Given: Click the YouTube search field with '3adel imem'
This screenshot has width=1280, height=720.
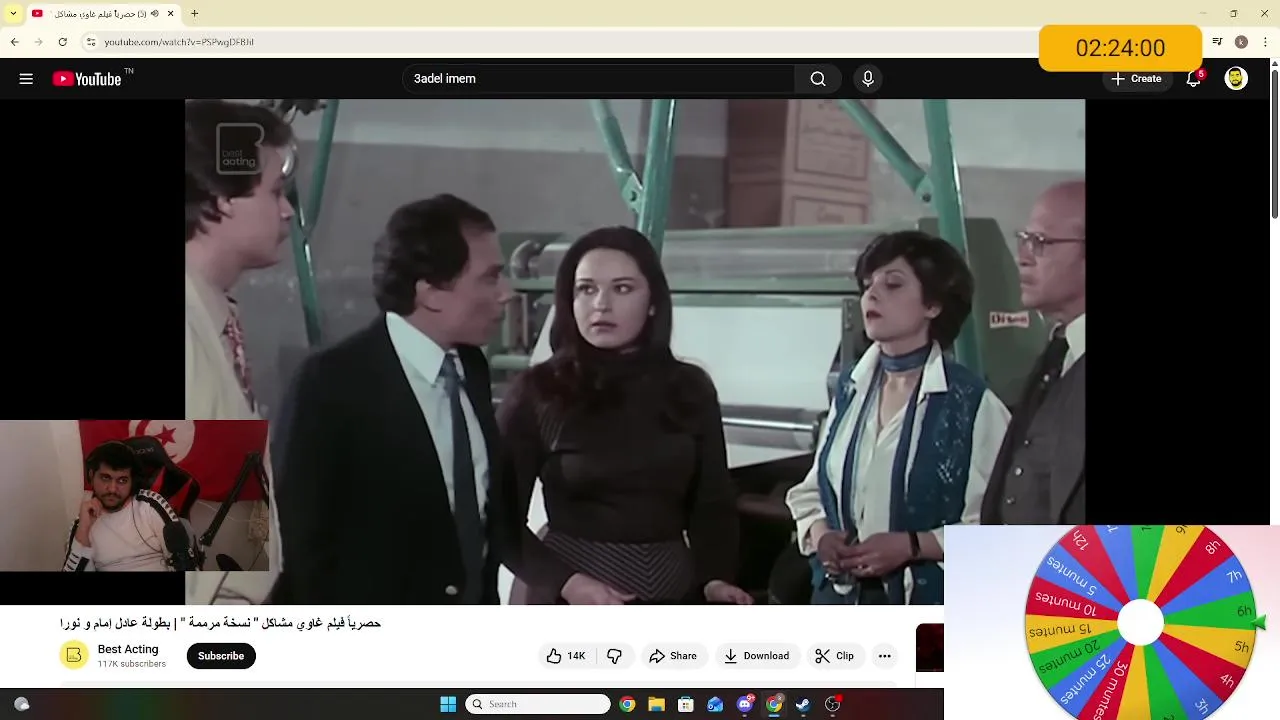Looking at the screenshot, I should click(x=598, y=79).
